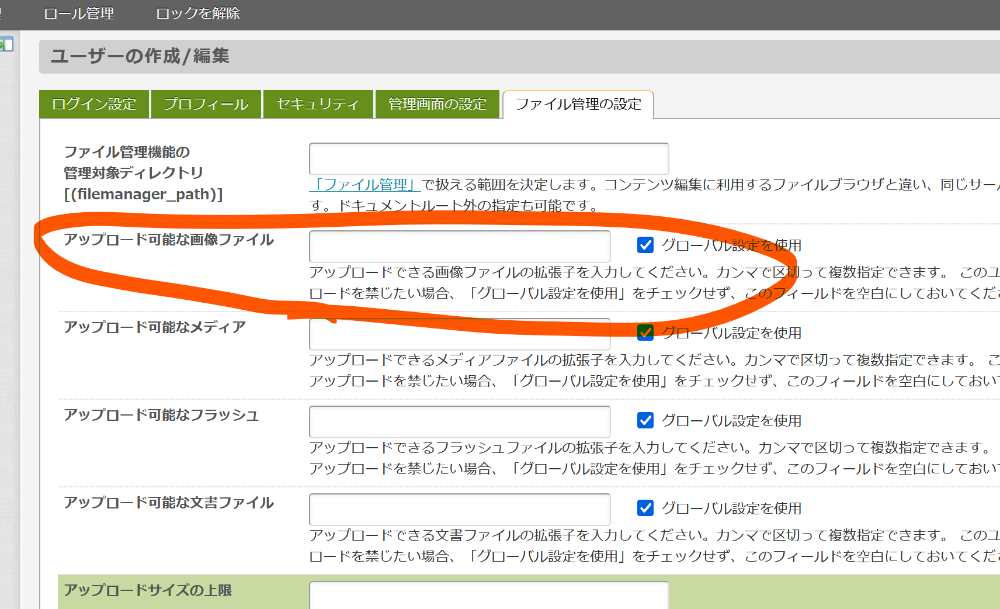Click the アップロード可能なメディア input field
The height and width of the screenshot is (609, 1000).
click(x=459, y=334)
